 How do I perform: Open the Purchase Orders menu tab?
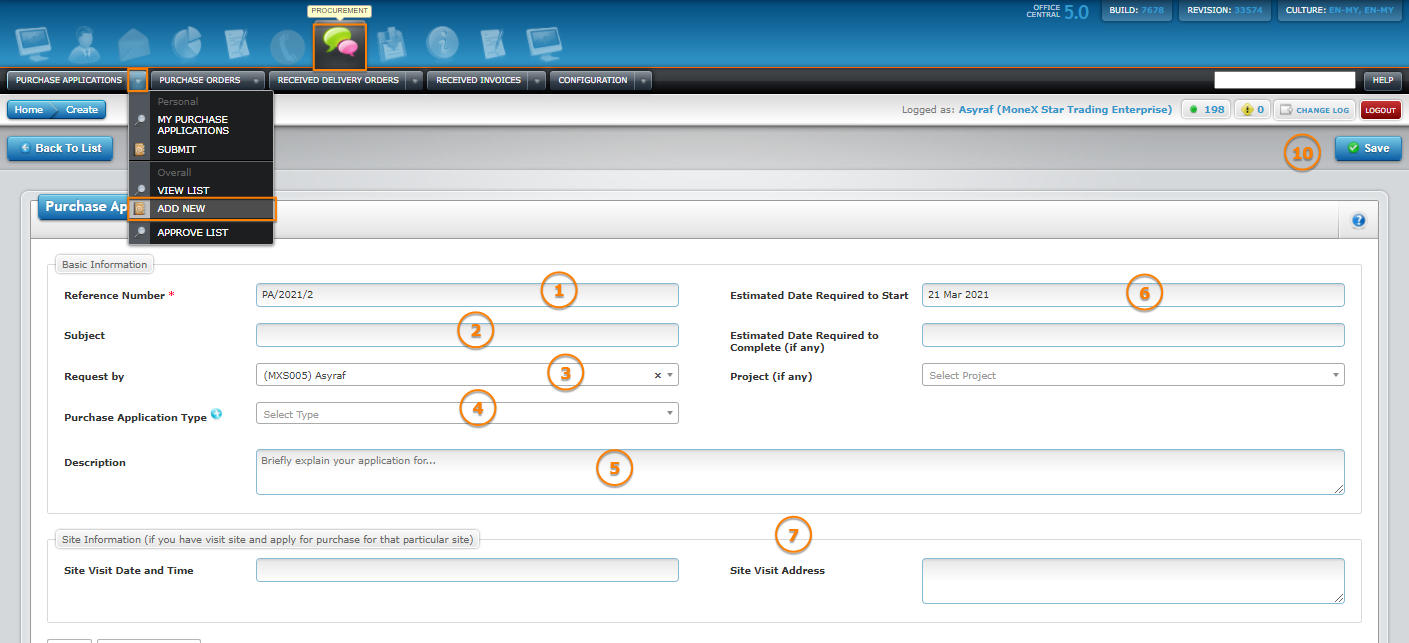199,80
